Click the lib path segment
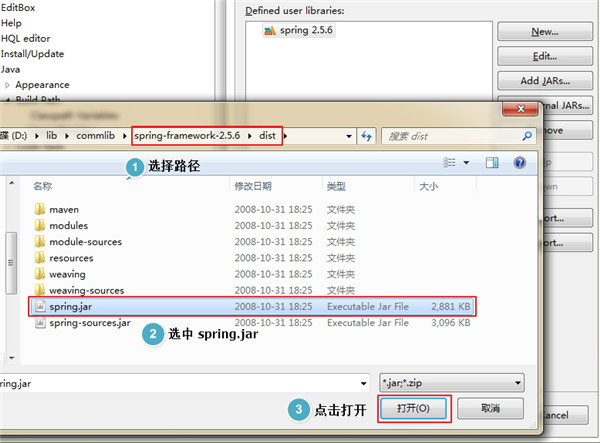The image size is (600, 443). (x=51, y=136)
